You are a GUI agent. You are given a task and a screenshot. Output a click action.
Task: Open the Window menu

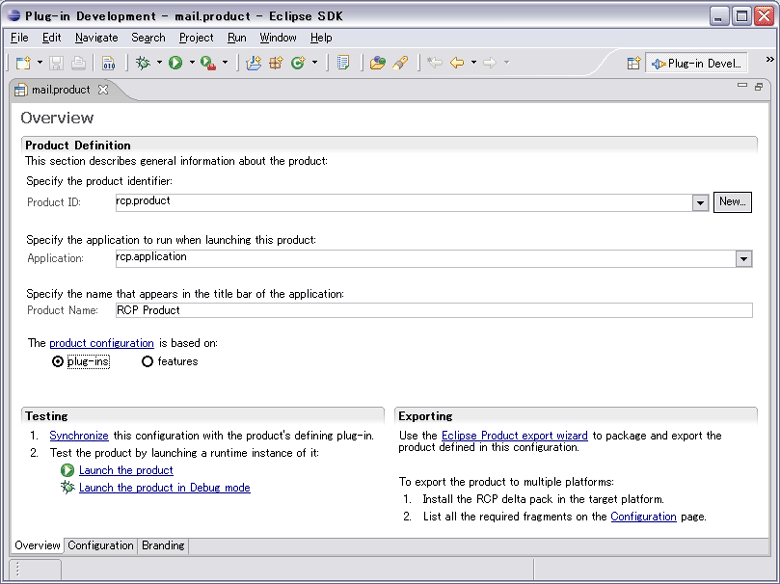278,38
